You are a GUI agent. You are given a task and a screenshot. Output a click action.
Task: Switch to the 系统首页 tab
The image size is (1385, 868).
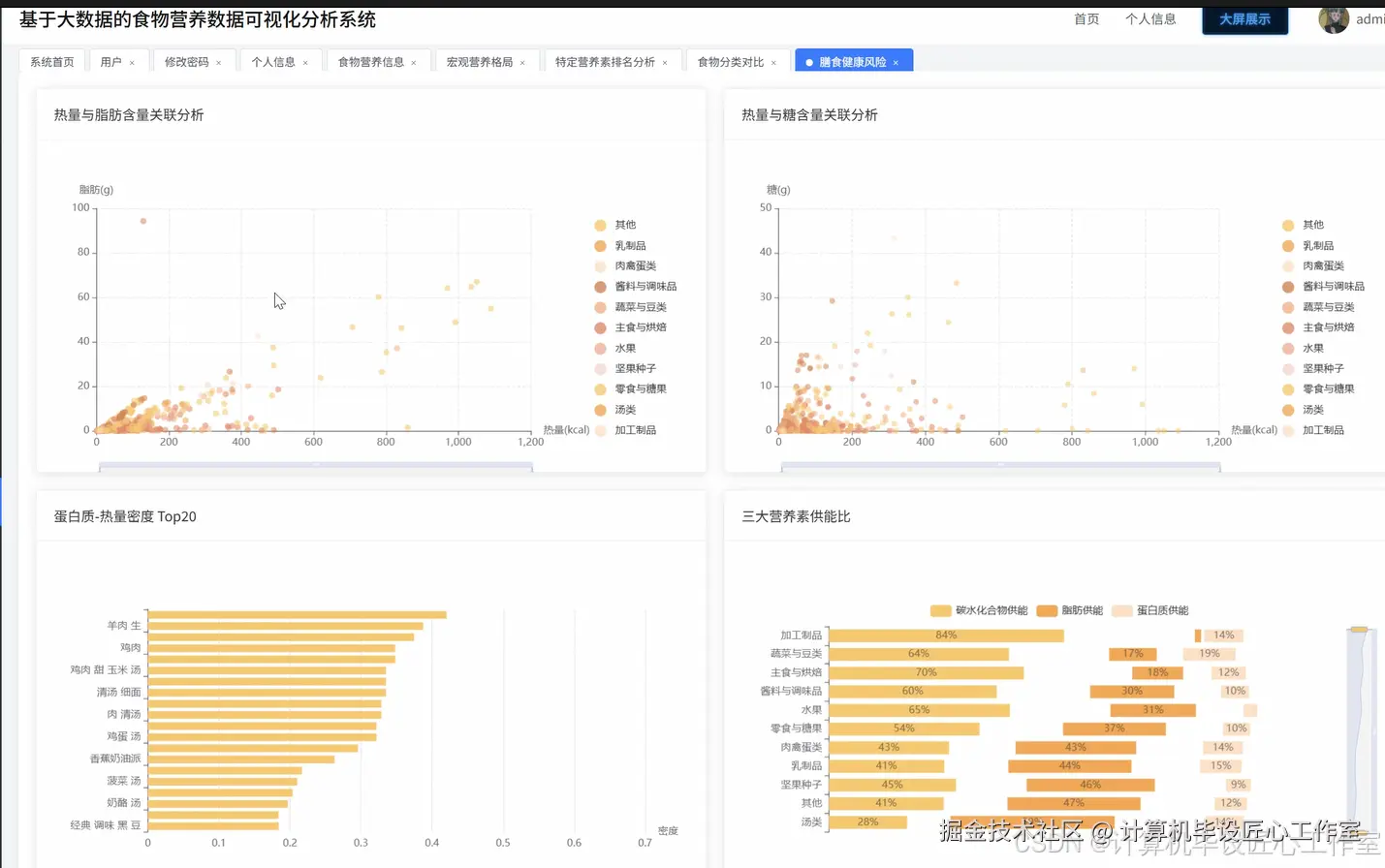coord(52,62)
